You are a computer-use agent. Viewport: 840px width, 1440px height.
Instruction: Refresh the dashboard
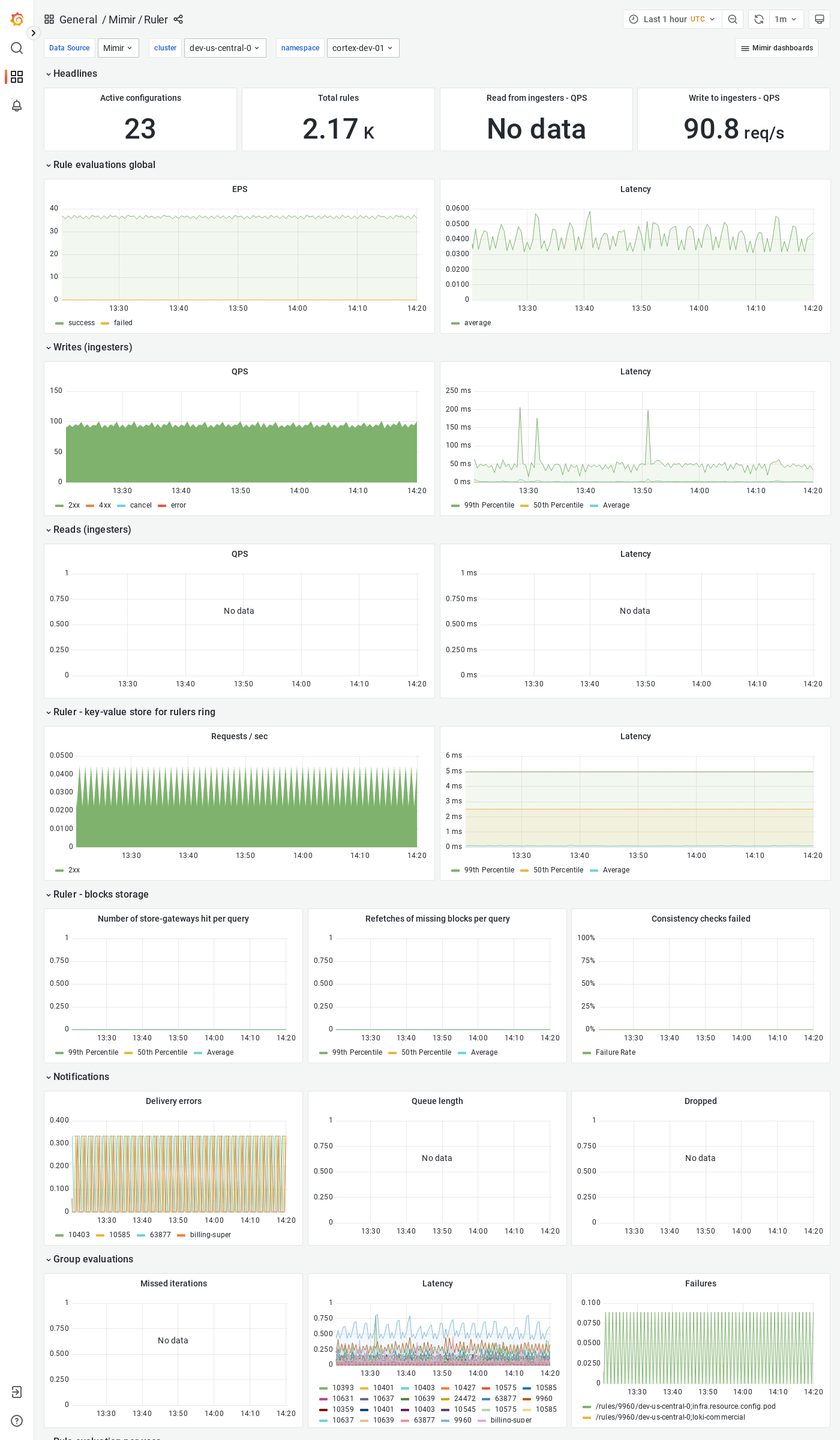759,19
